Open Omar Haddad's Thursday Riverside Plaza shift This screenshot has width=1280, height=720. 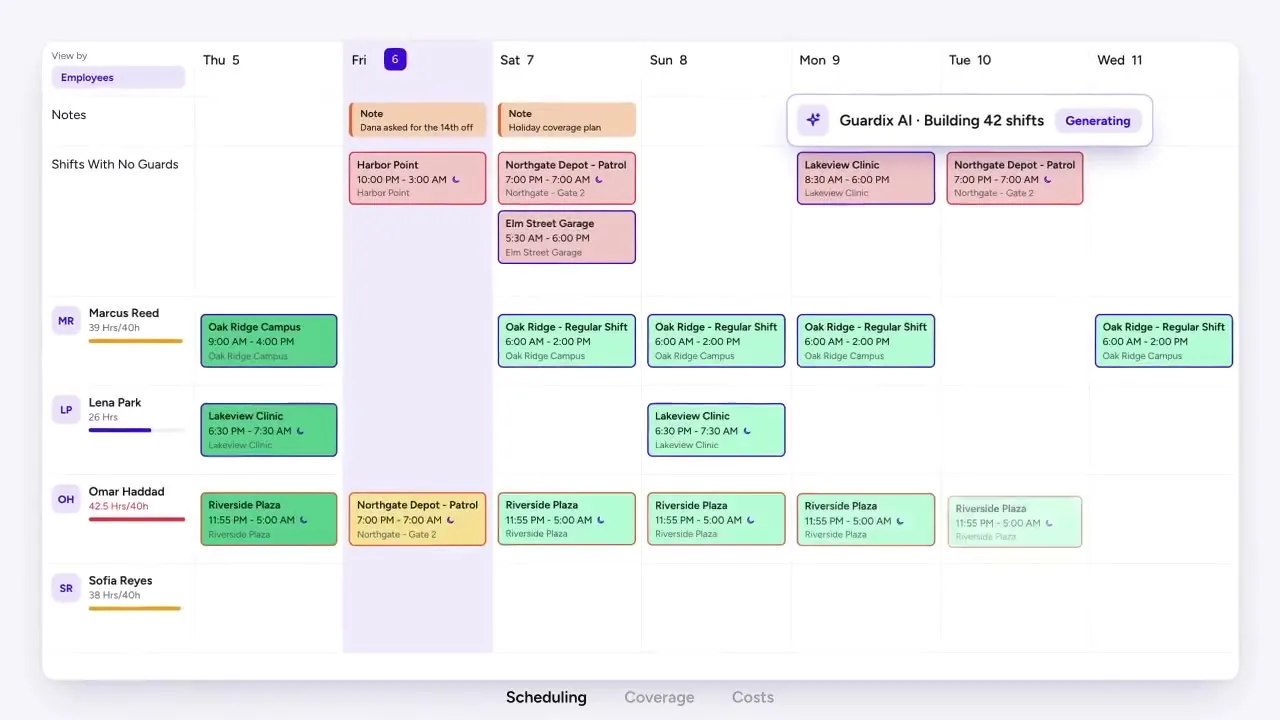point(269,519)
